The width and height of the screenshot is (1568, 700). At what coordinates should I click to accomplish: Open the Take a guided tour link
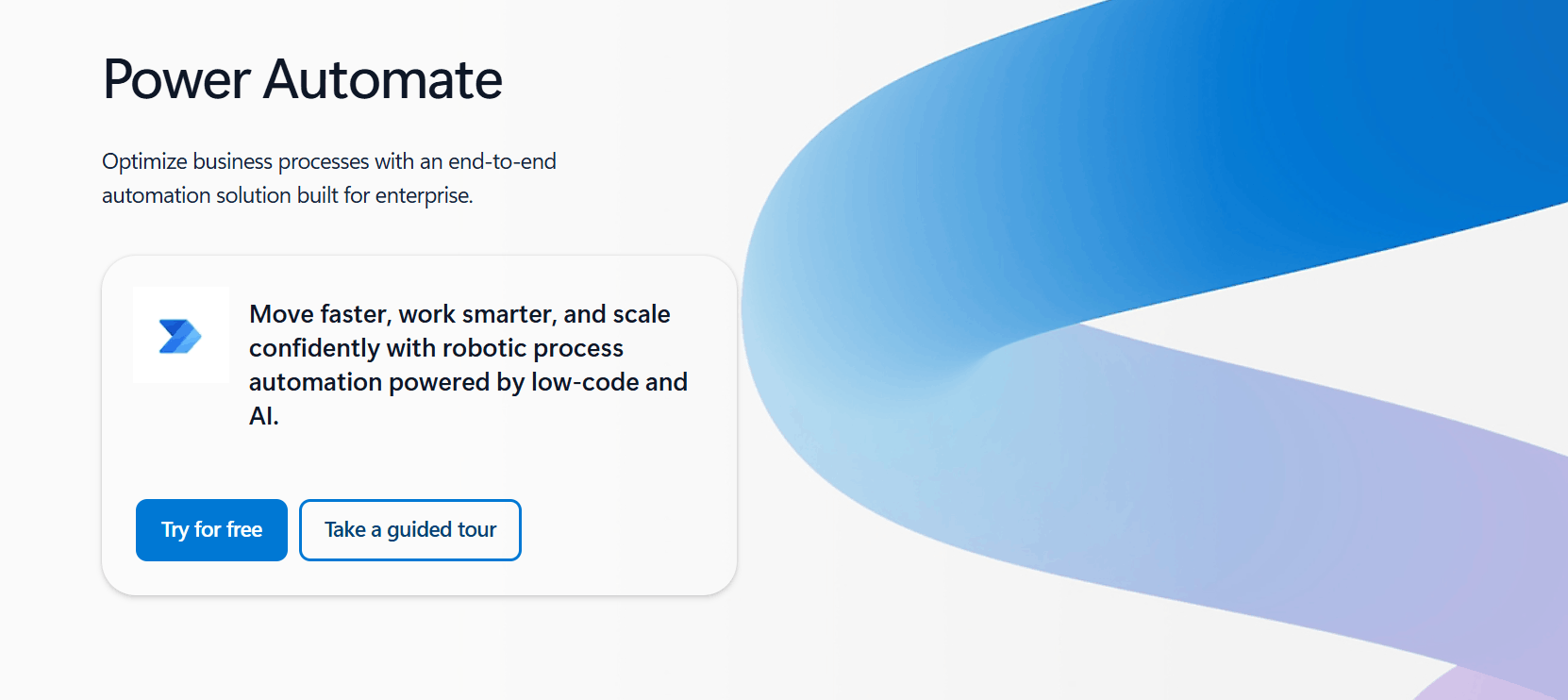pos(410,530)
